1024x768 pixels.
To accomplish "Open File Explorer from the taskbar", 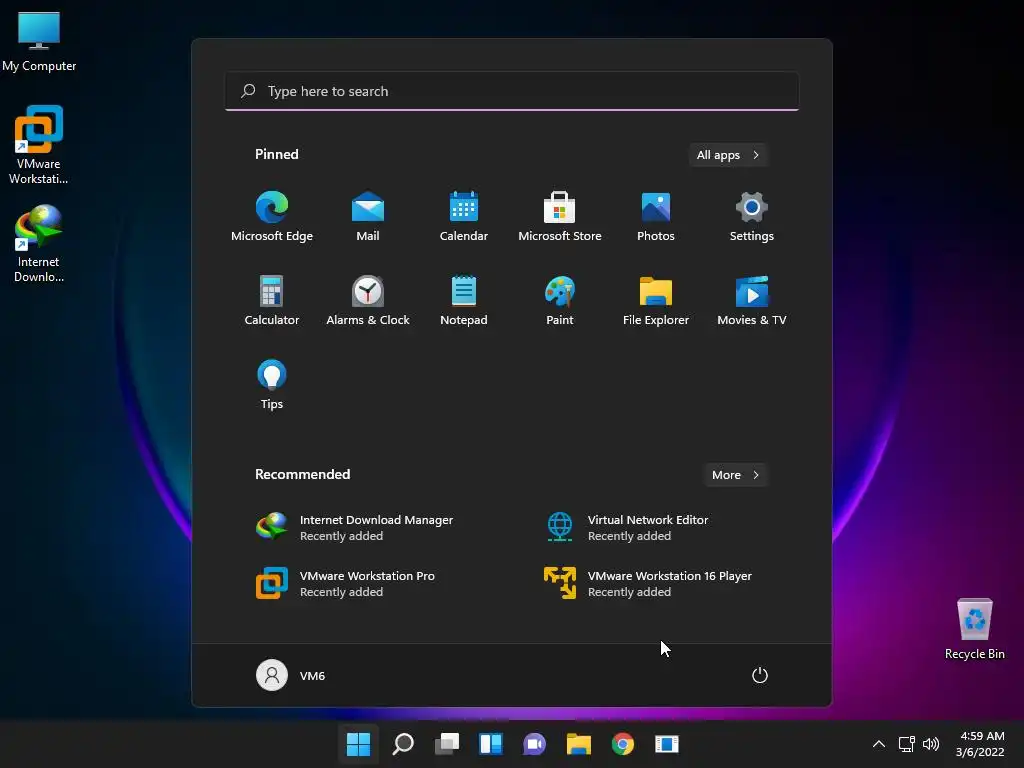I will (x=579, y=744).
